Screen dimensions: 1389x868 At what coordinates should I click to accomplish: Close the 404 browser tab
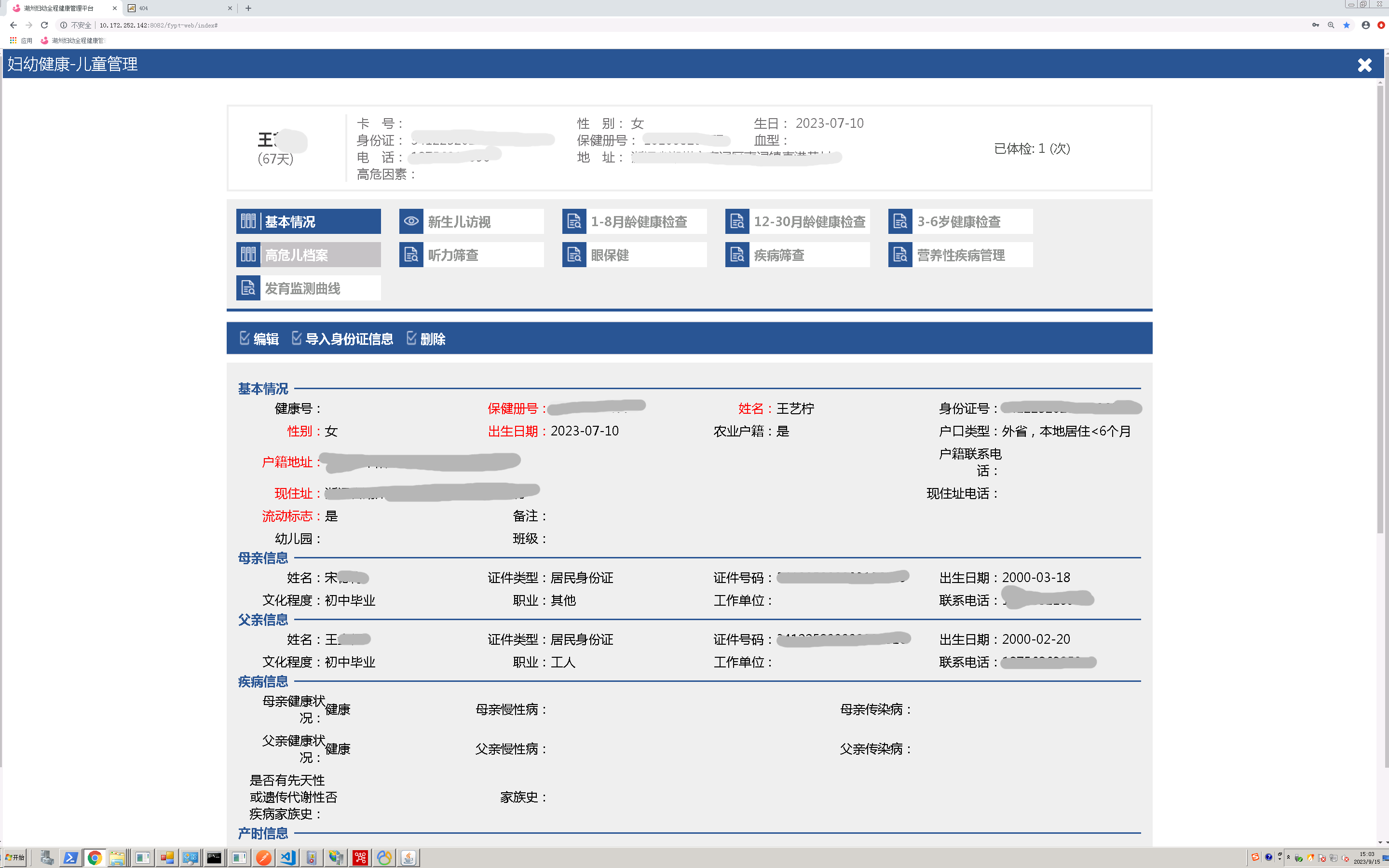coord(230,8)
